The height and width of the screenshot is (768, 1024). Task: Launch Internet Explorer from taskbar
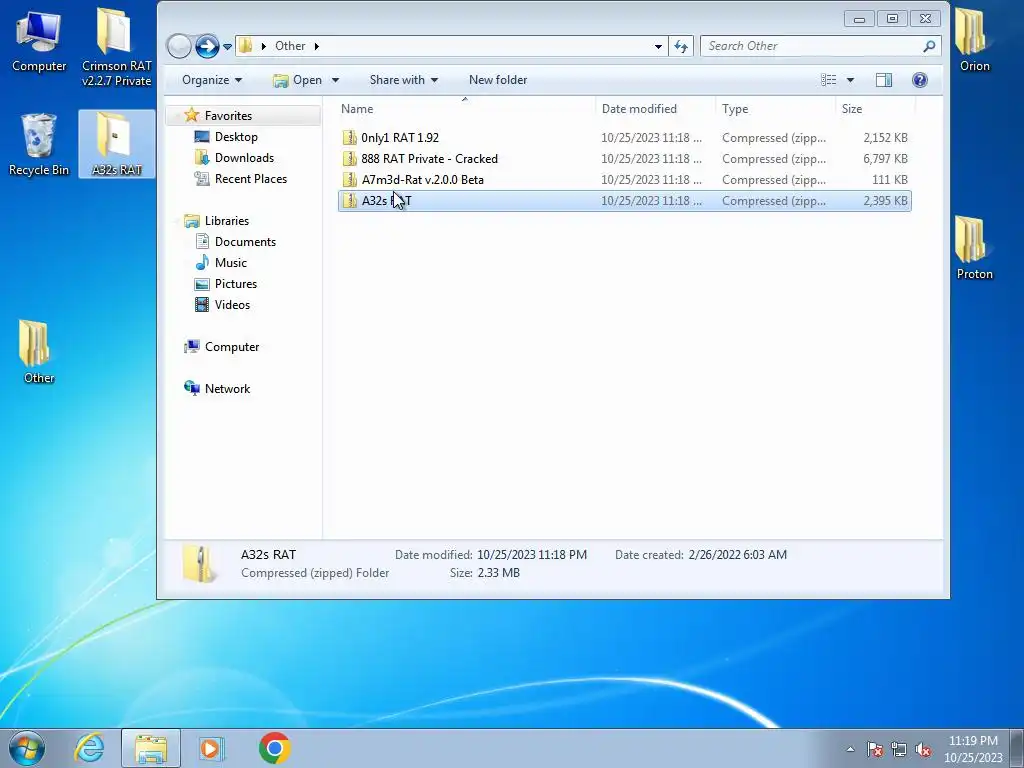pyautogui.click(x=89, y=748)
